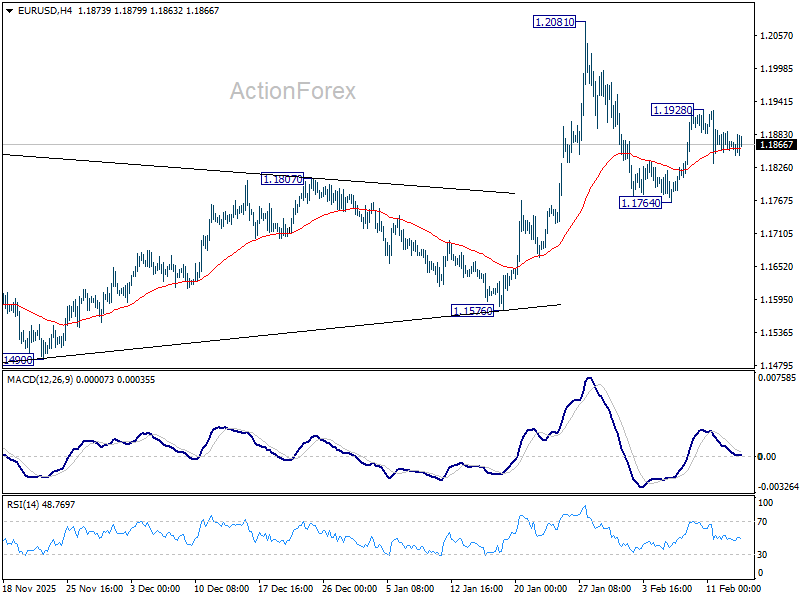Image resolution: width=800 pixels, height=600 pixels.
Task: Click the ActionForex watermark
Action: (295, 91)
